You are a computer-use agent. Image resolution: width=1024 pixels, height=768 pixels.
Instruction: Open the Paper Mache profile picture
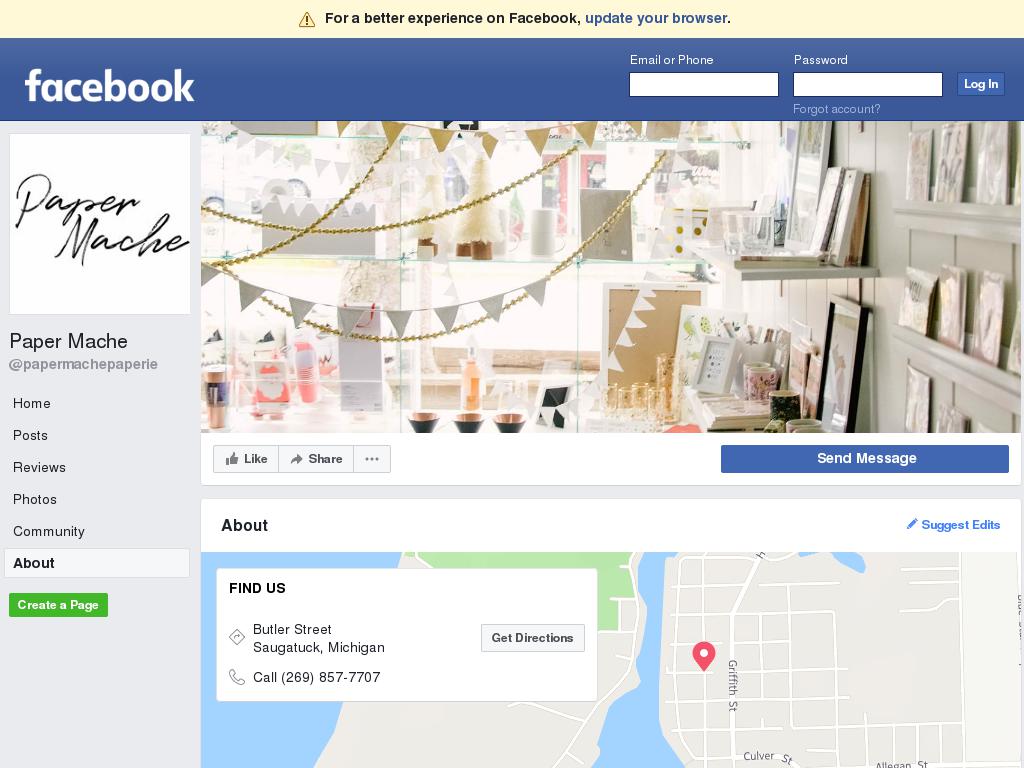click(x=100, y=224)
